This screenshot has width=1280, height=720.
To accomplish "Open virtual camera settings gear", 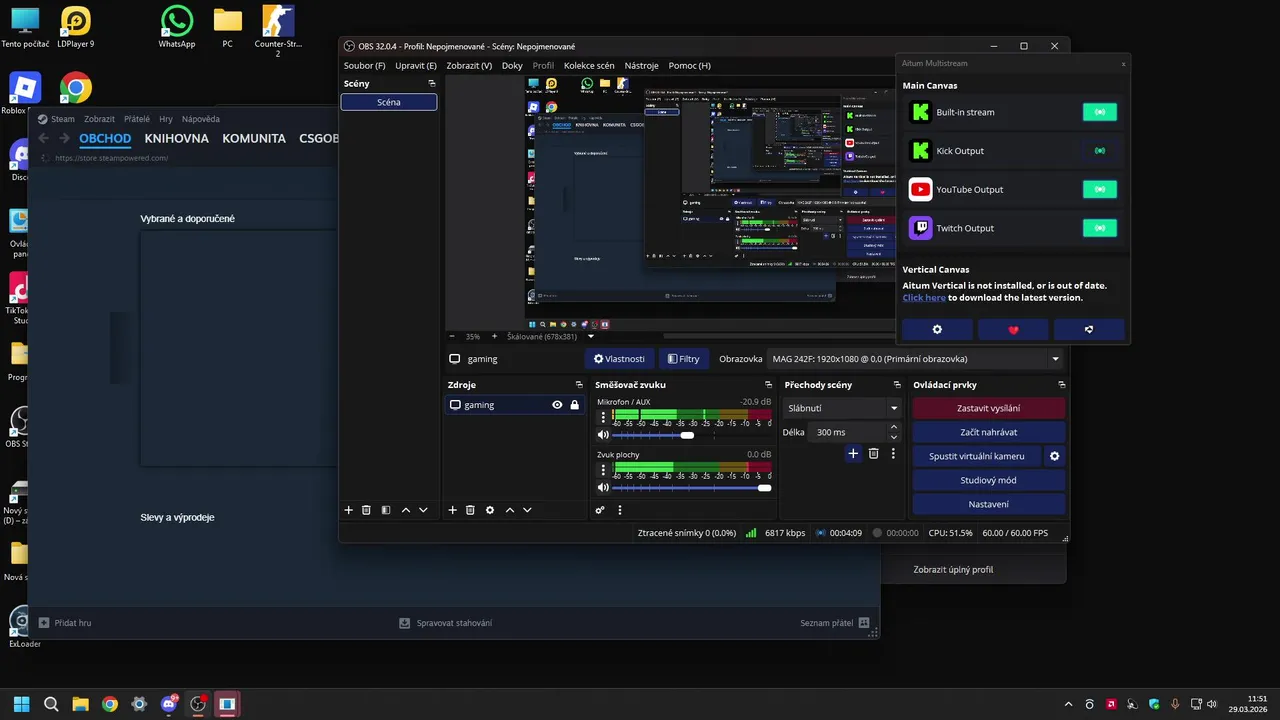I will pos(1054,456).
